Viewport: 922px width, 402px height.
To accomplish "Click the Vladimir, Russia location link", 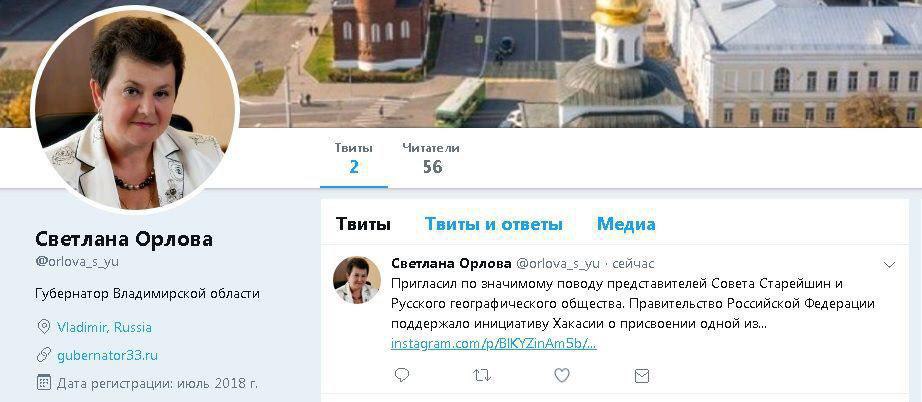I will coord(104,327).
